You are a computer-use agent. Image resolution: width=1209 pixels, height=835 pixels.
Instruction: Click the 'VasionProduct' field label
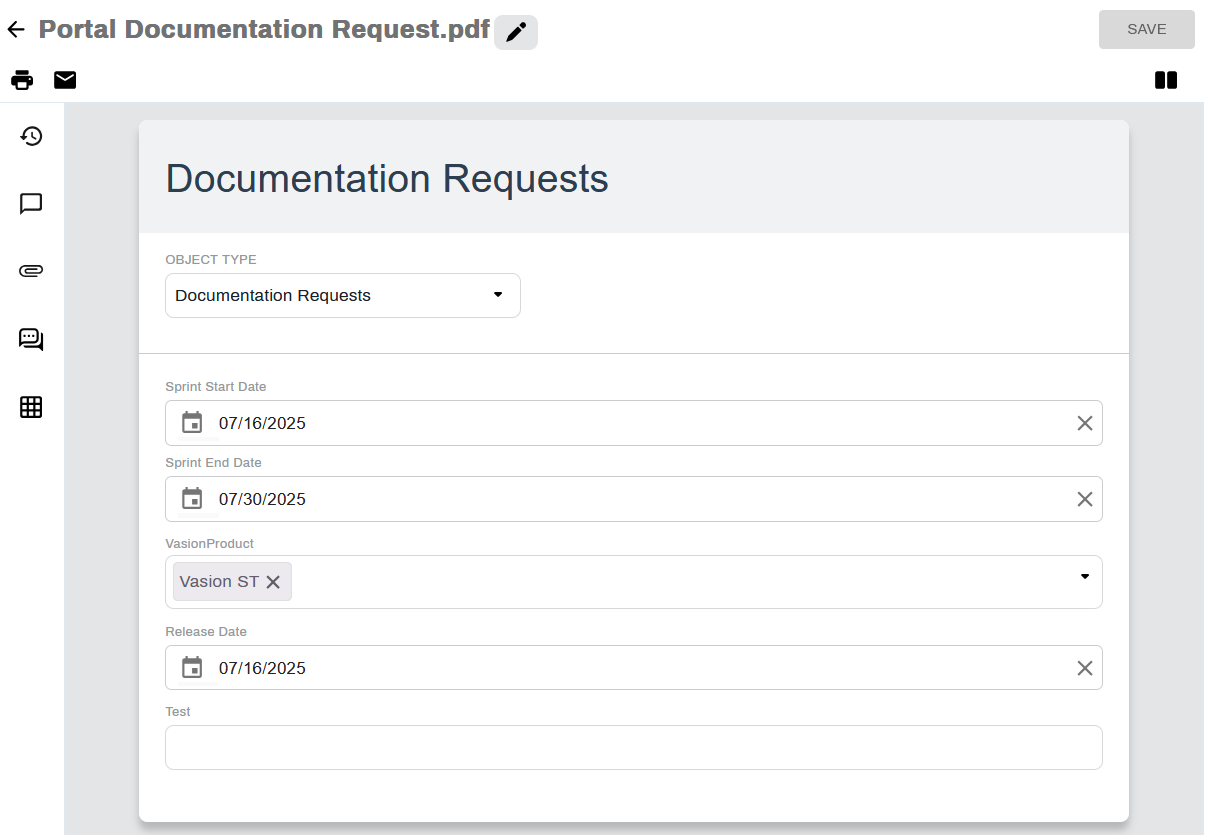(210, 544)
